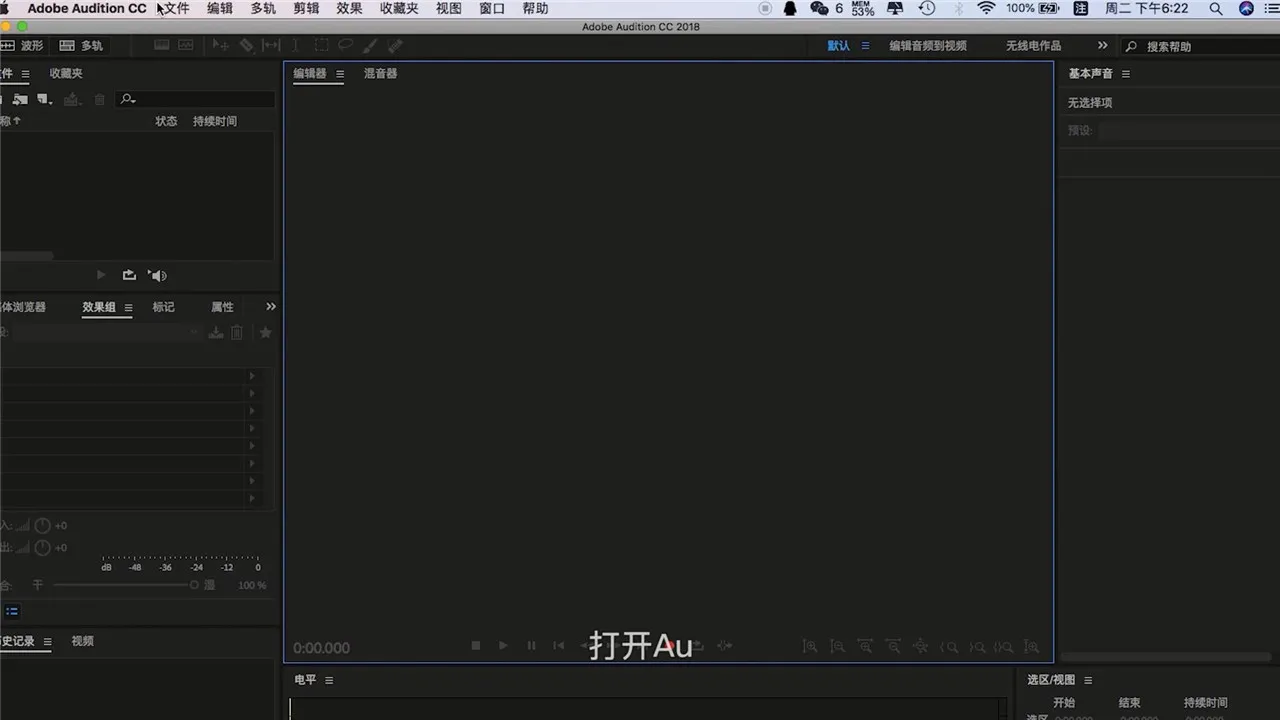Open the 效果组 tab
The width and height of the screenshot is (1280, 720).
pos(99,307)
